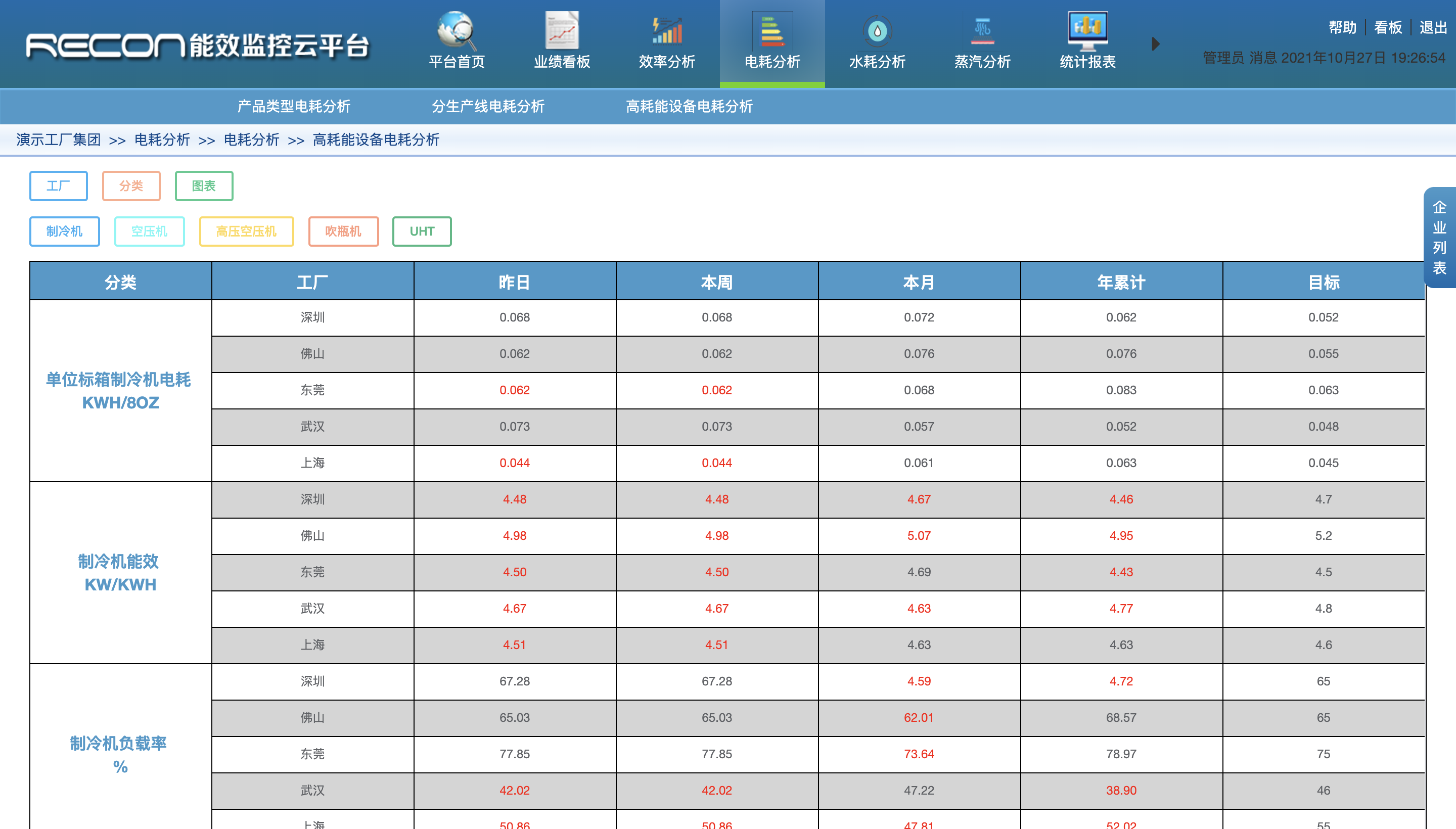The height and width of the screenshot is (829, 1456).
Task: Click 目标 value 5.2
Action: coord(1324,535)
